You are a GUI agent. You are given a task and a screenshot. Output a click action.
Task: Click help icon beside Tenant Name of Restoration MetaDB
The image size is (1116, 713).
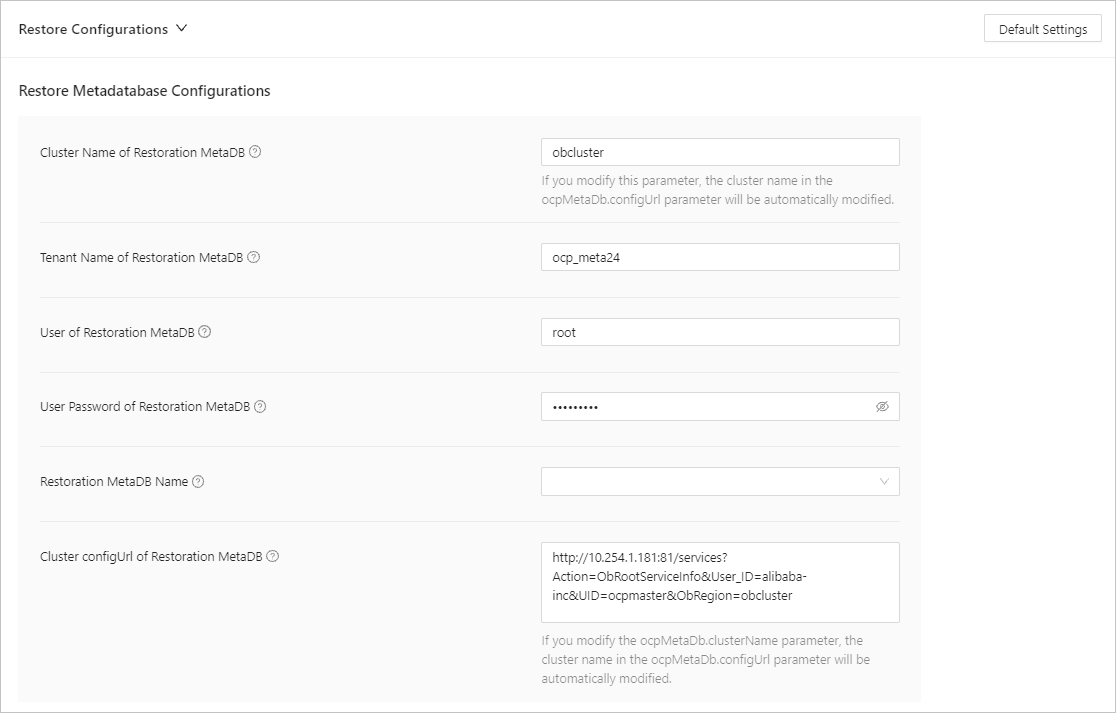point(254,257)
